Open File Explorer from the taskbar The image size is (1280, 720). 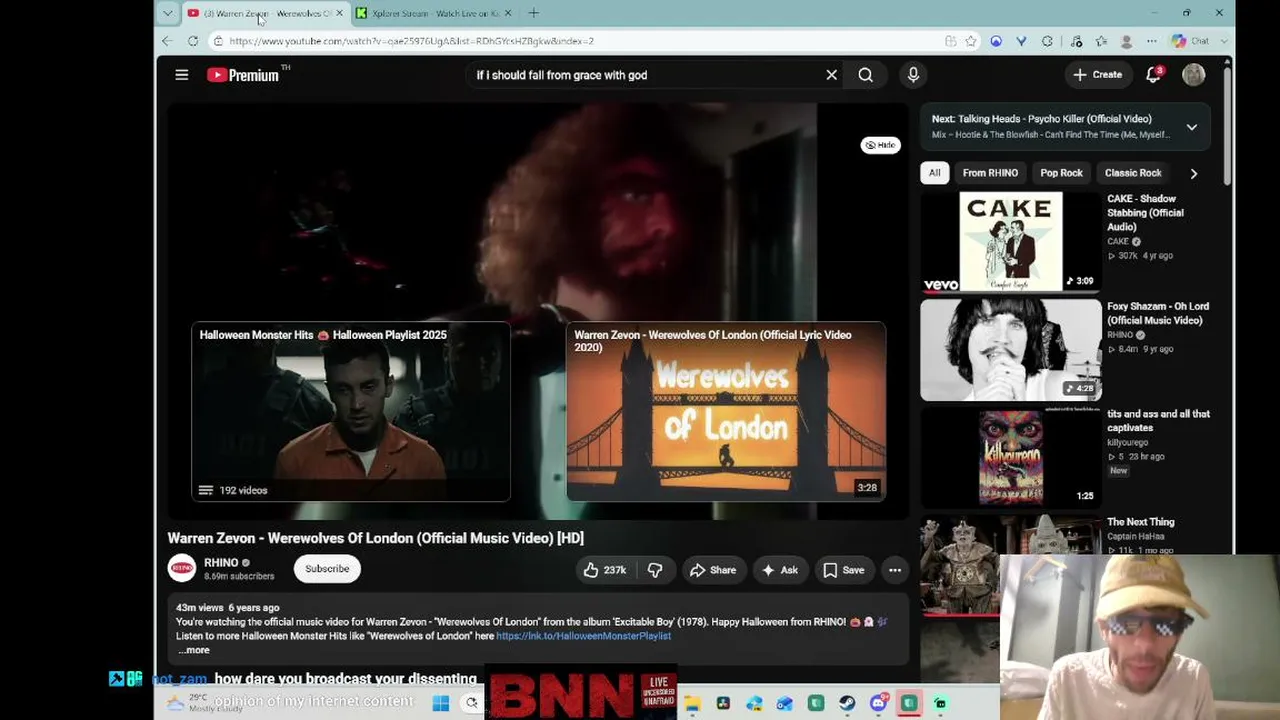pos(692,703)
